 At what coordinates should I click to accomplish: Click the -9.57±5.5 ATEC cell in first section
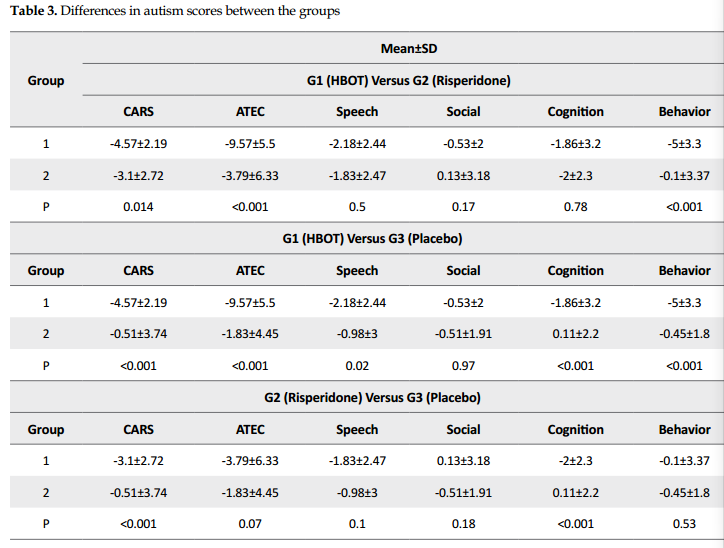pos(250,144)
